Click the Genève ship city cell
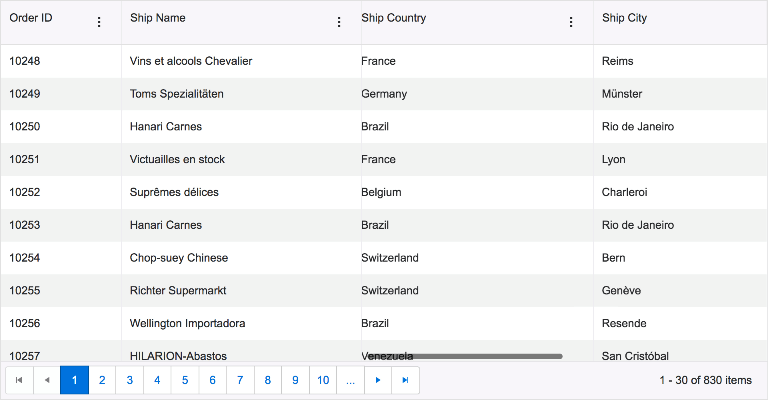 621,290
